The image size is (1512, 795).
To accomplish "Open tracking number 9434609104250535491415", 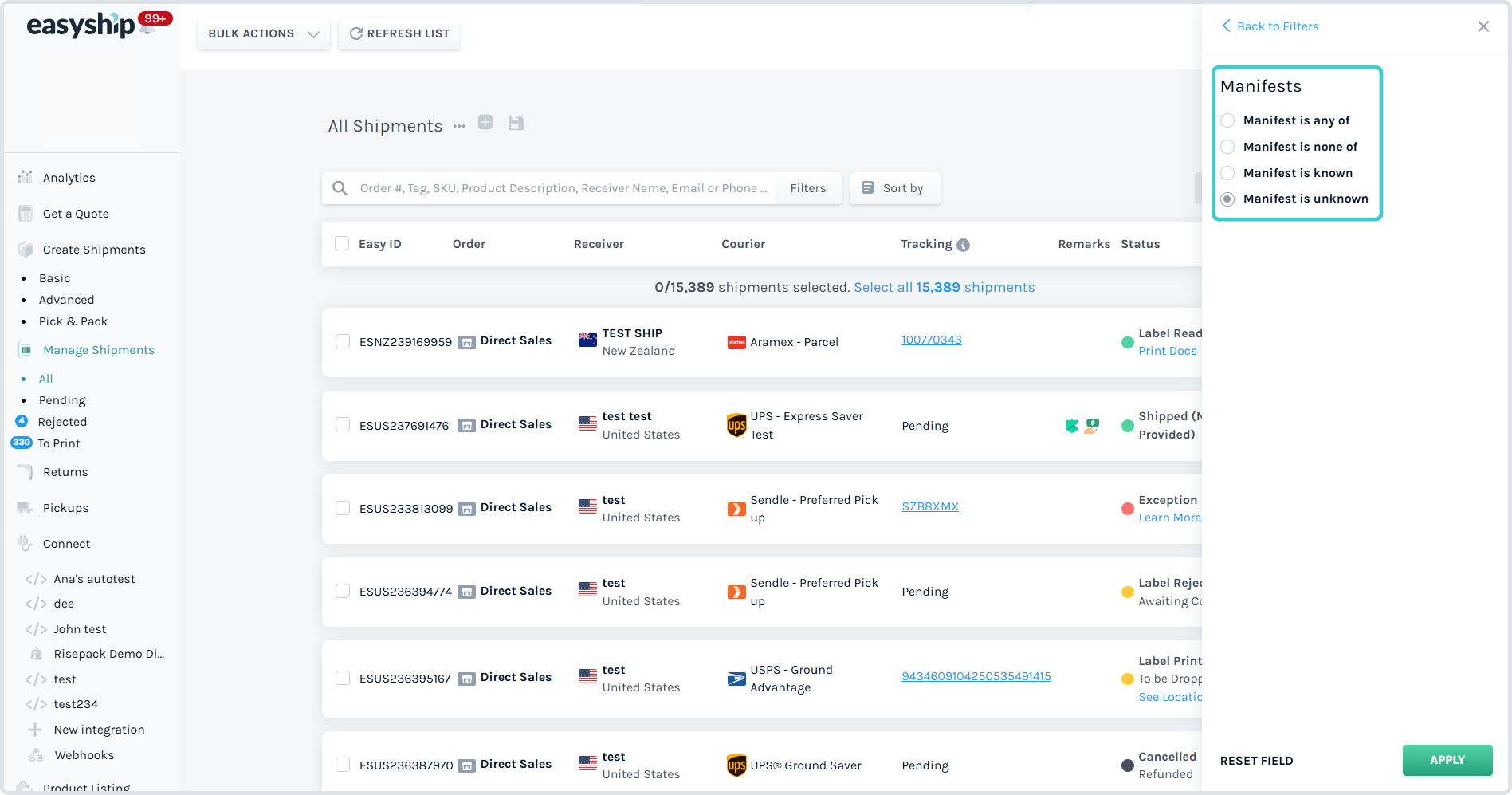I will tap(976, 676).
